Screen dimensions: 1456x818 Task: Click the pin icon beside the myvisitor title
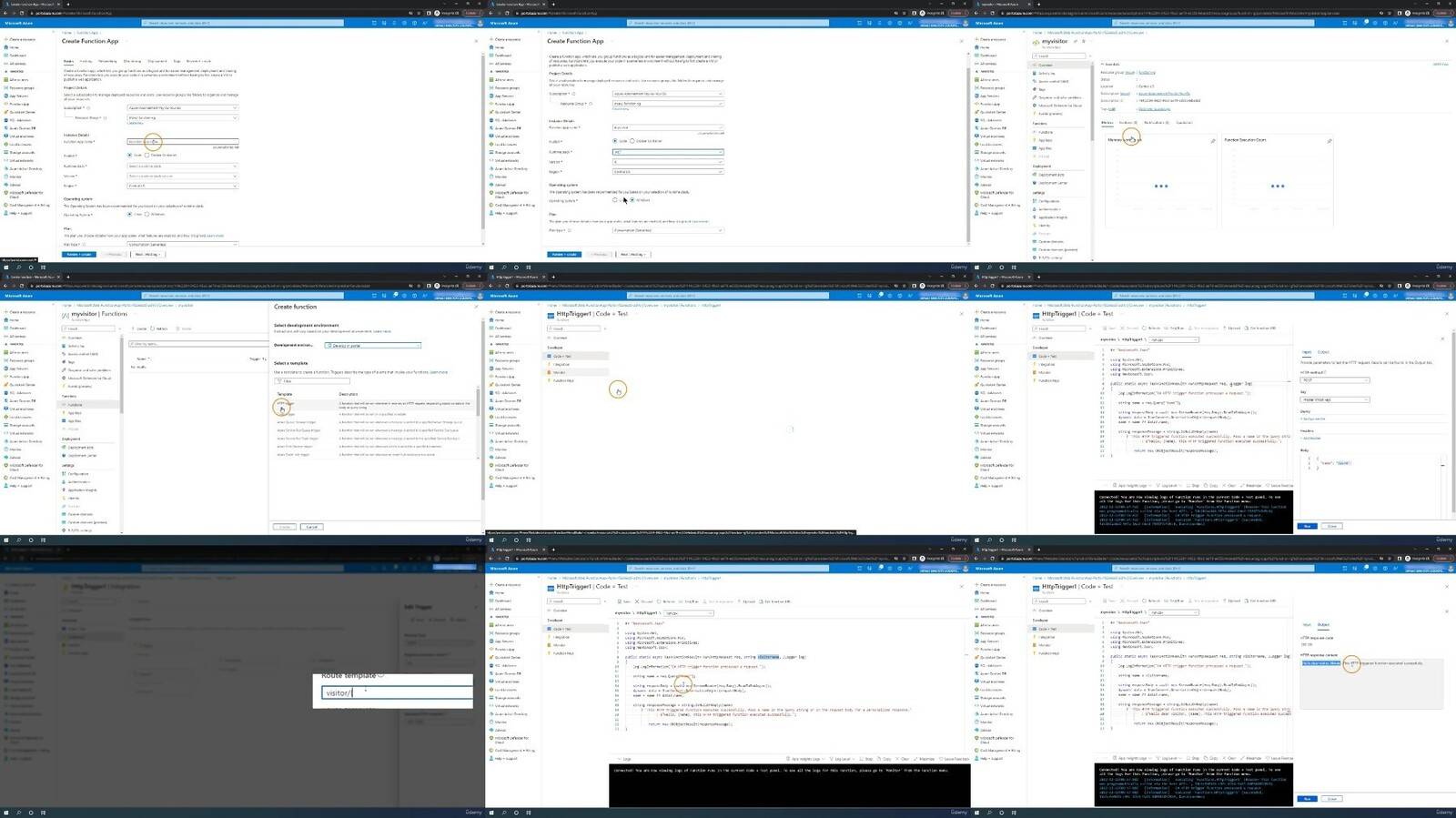pyautogui.click(x=1076, y=41)
